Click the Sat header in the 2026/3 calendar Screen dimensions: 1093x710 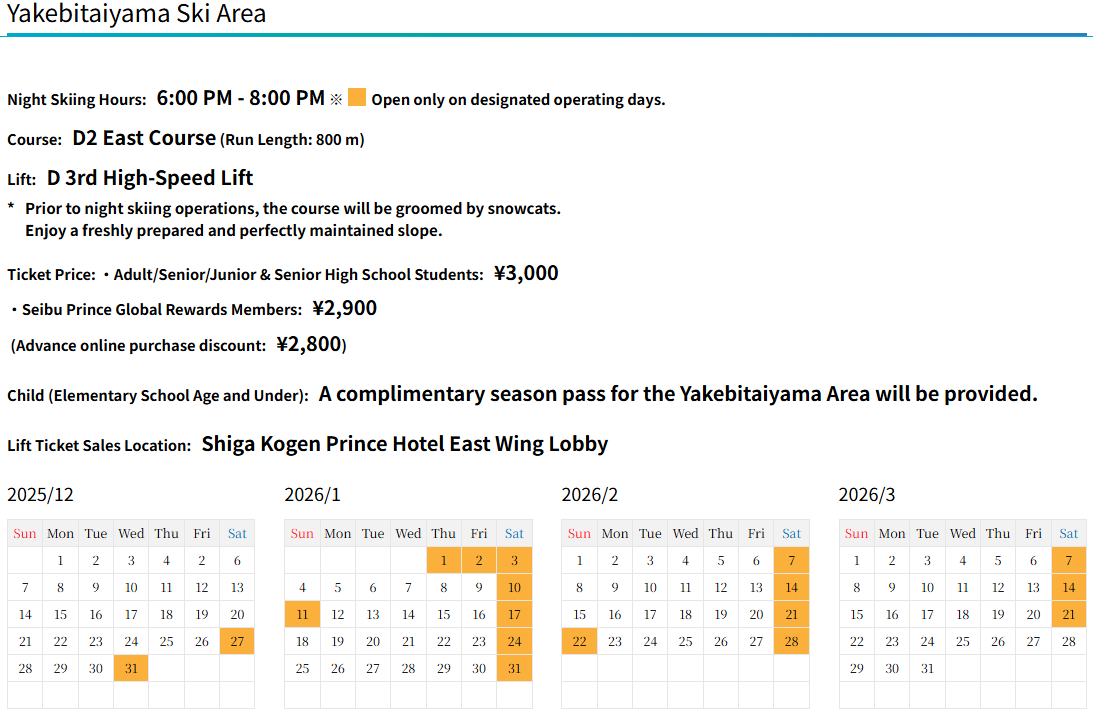pyautogui.click(x=1068, y=533)
